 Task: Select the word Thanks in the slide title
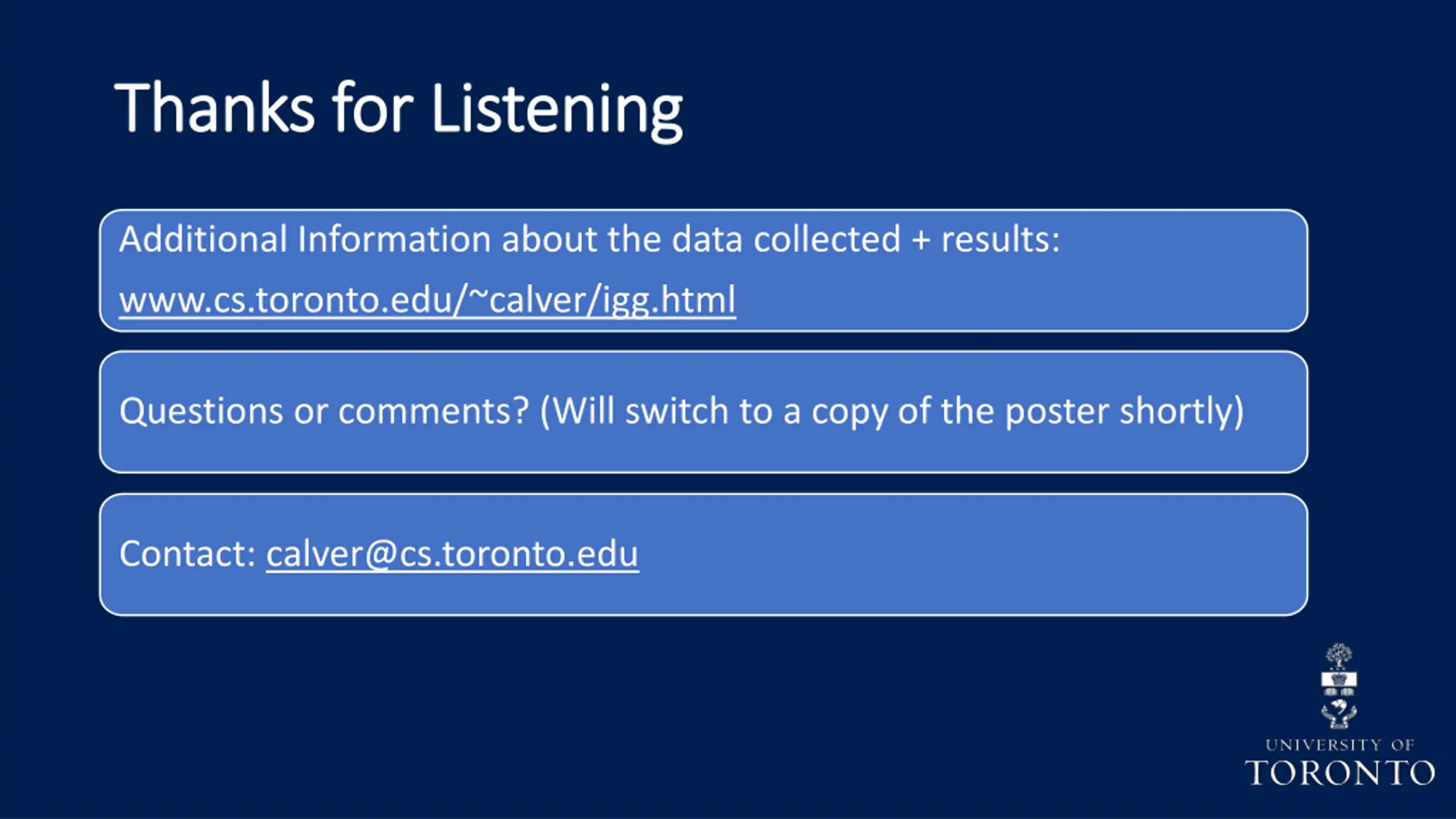(214, 108)
